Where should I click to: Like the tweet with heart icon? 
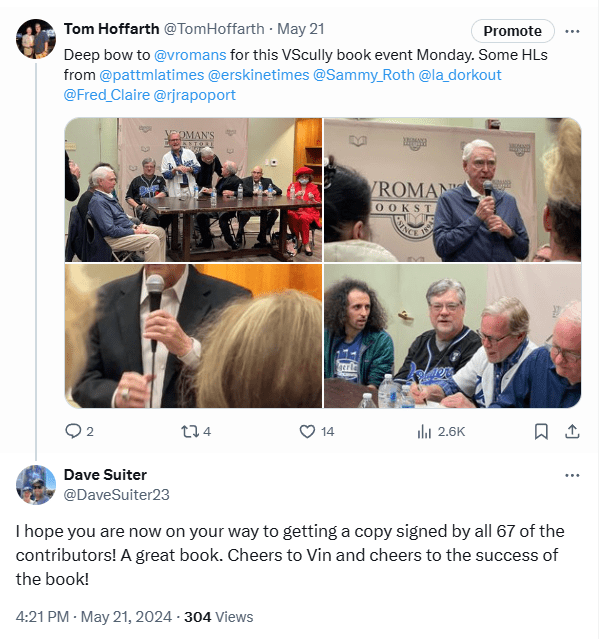point(307,432)
